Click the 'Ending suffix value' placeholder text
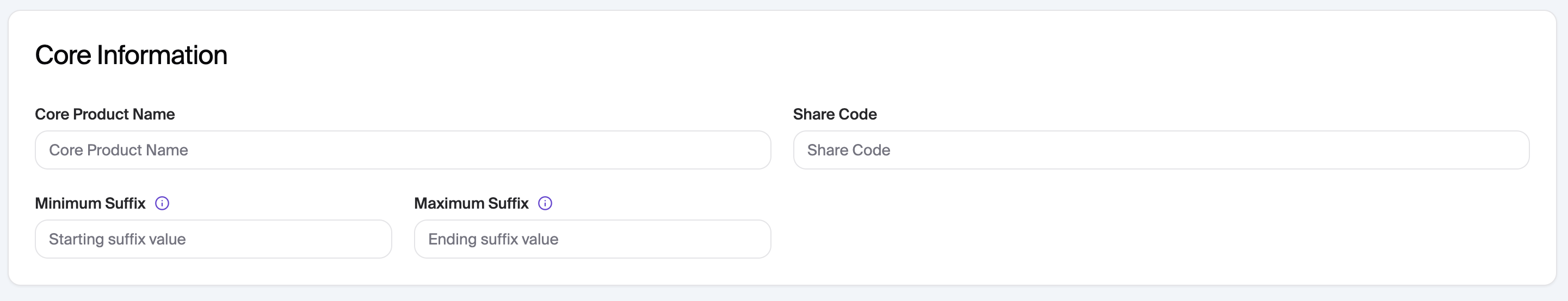The height and width of the screenshot is (301, 1568). pos(493,239)
